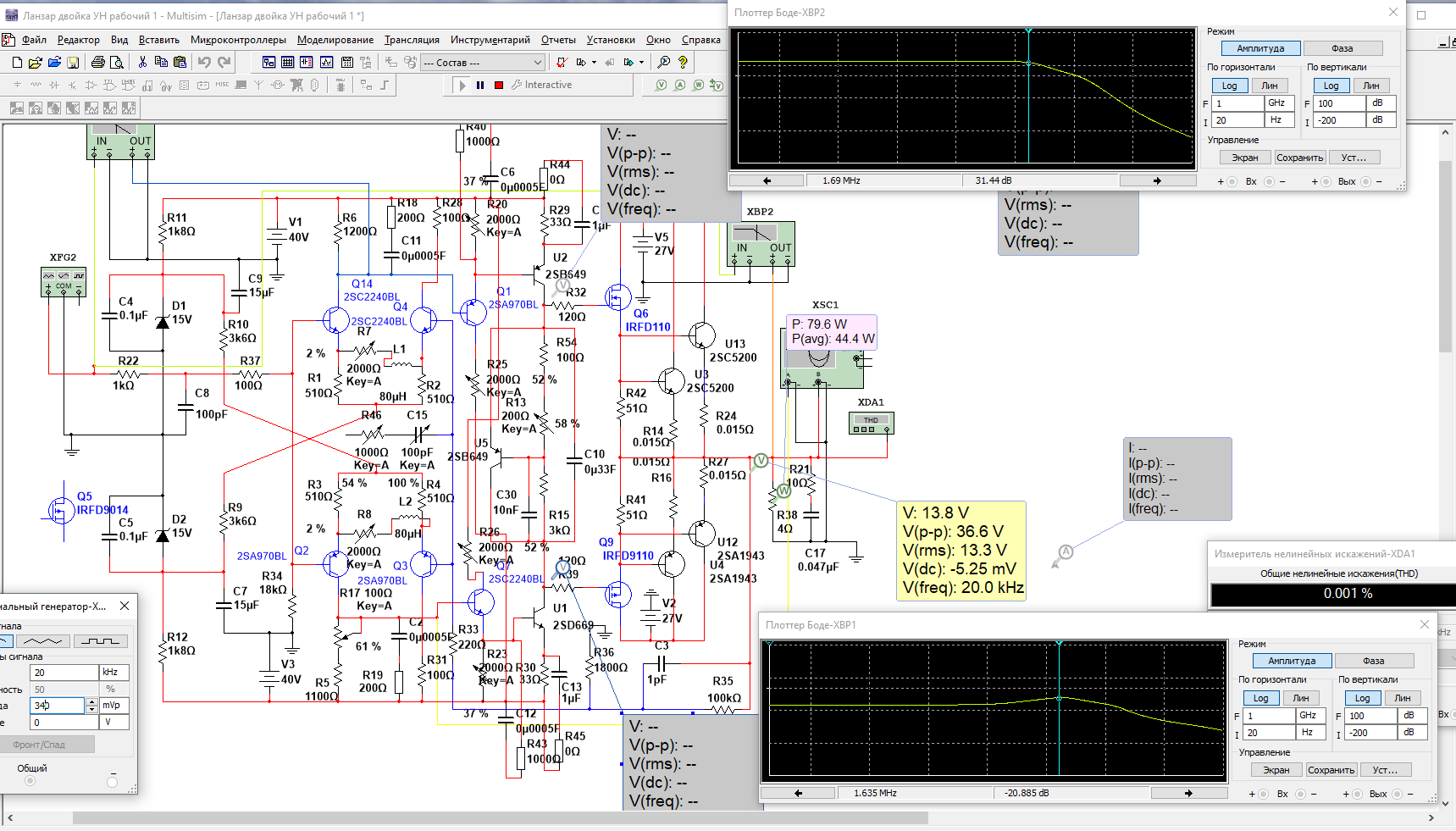Pause the running simulation

tap(480, 85)
